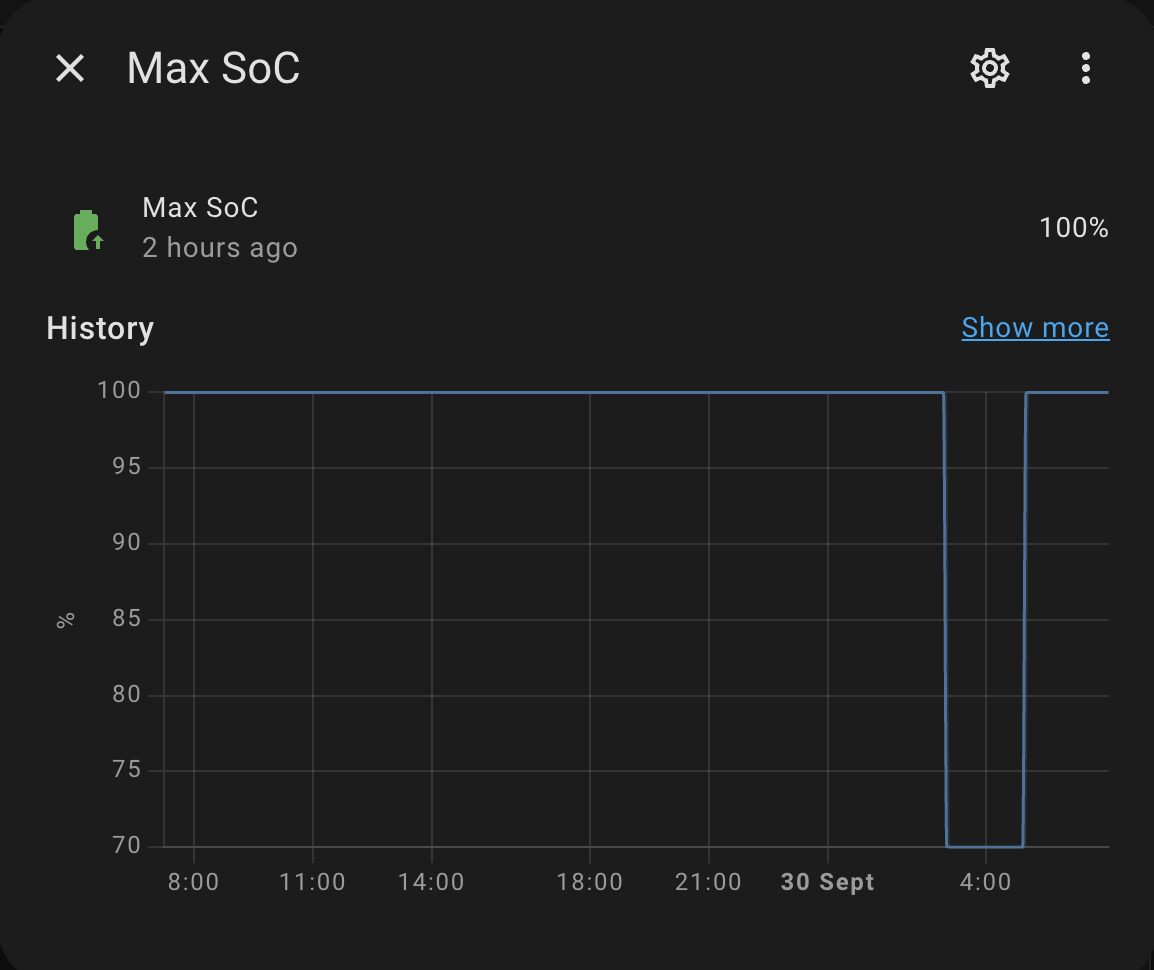
Task: Click the 30 Sept date label
Action: coord(827,882)
